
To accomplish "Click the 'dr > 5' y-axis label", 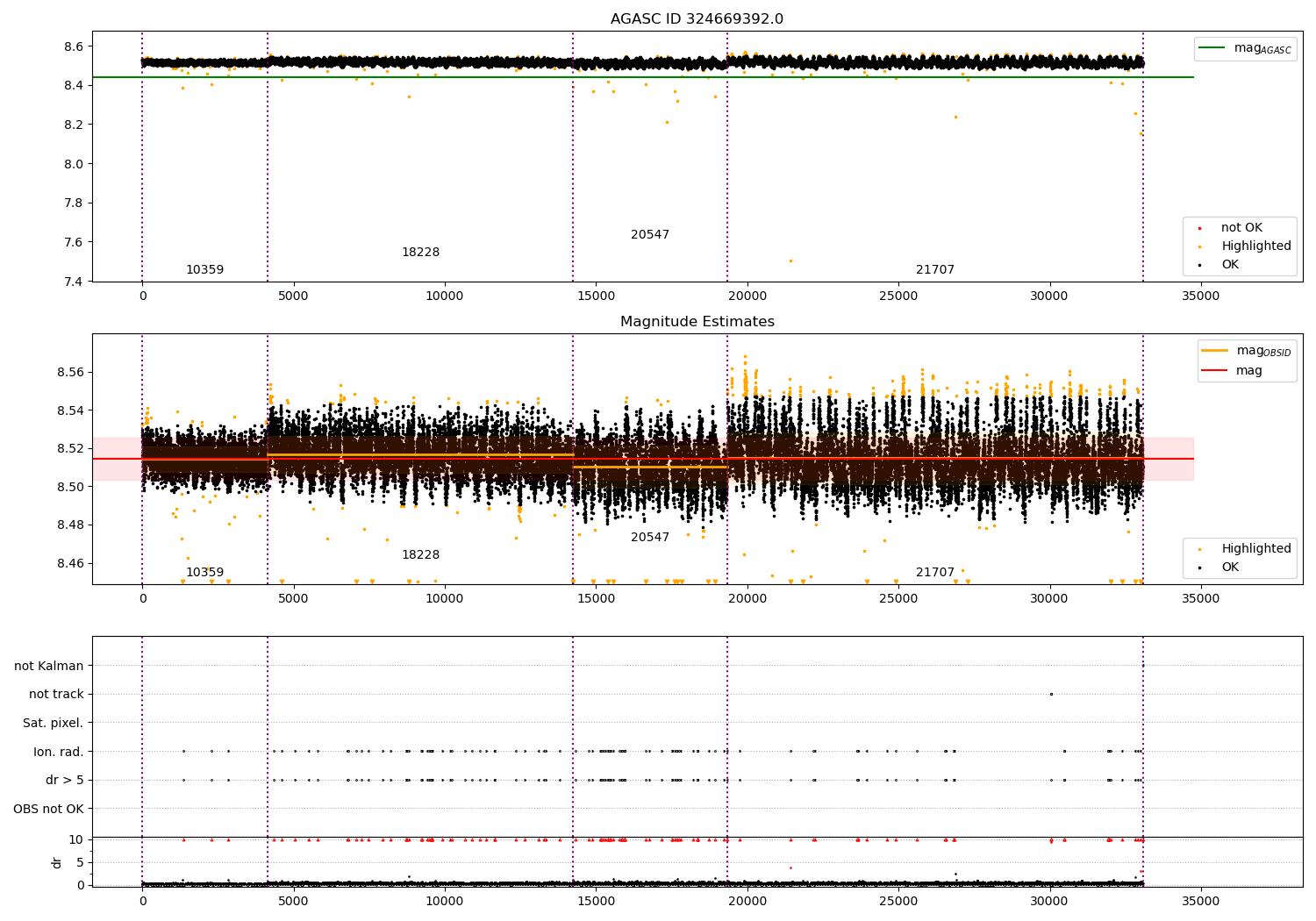I will pos(64,781).
